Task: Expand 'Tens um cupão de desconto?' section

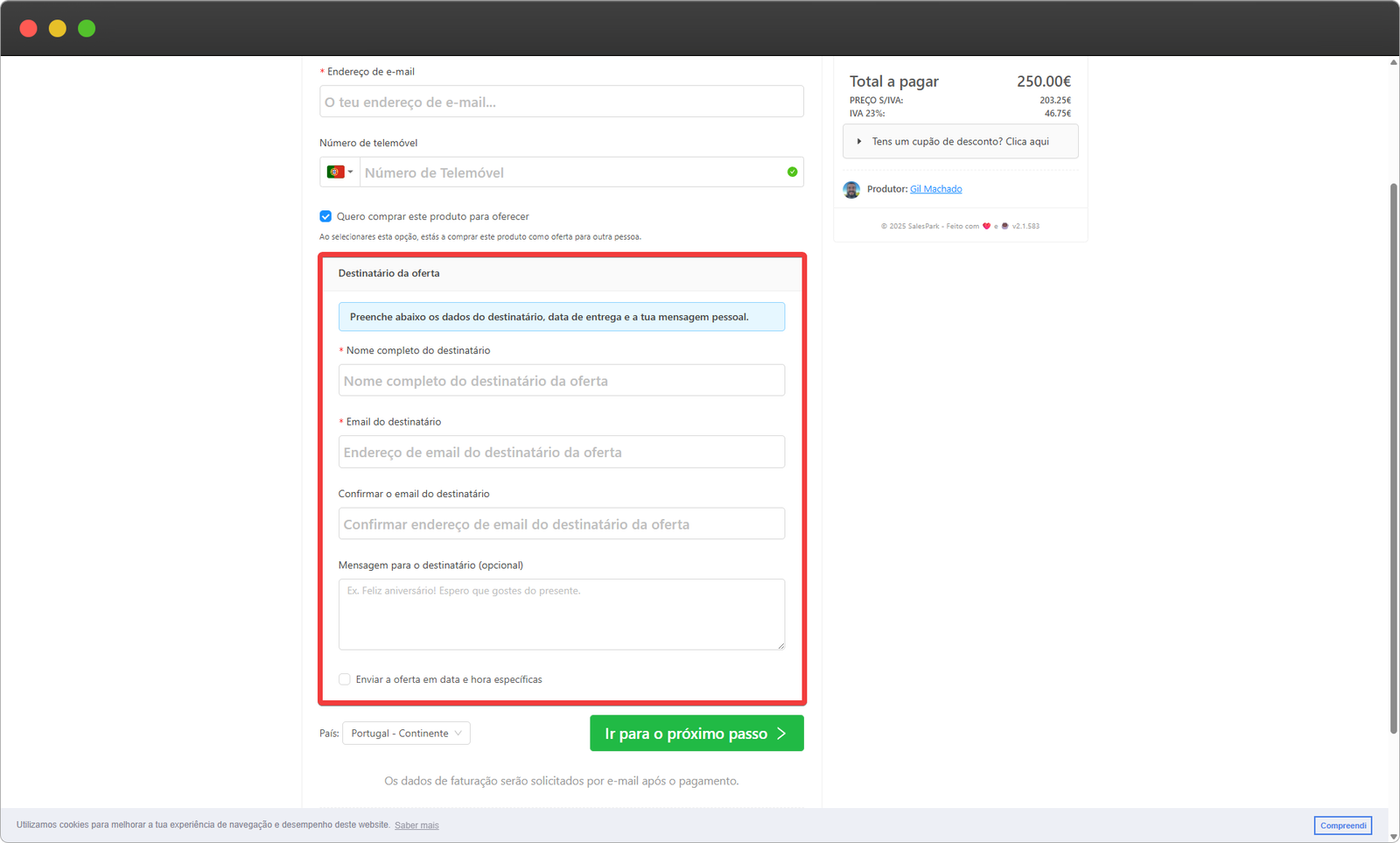Action: (960, 142)
